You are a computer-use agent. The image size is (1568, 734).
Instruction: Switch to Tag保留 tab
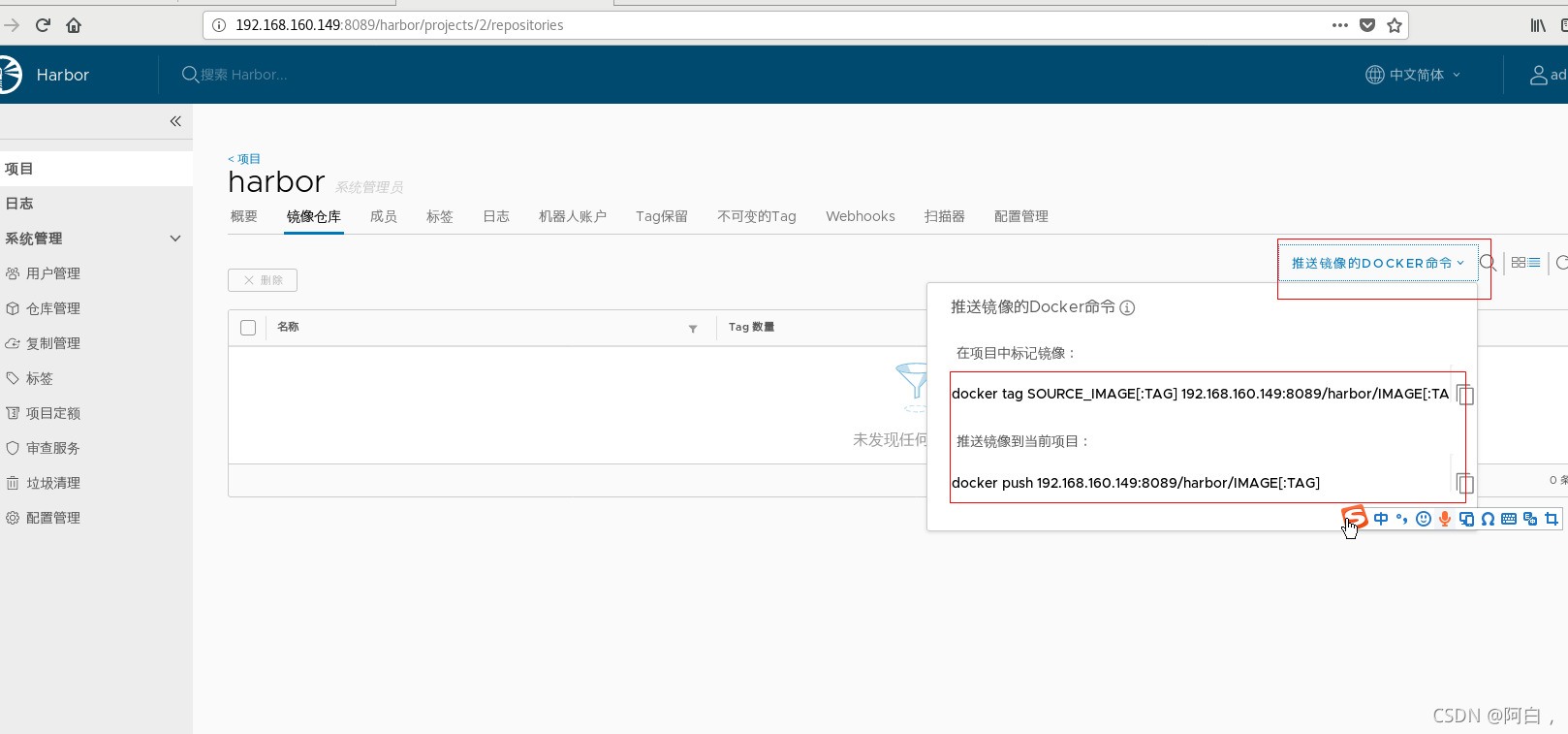(662, 216)
